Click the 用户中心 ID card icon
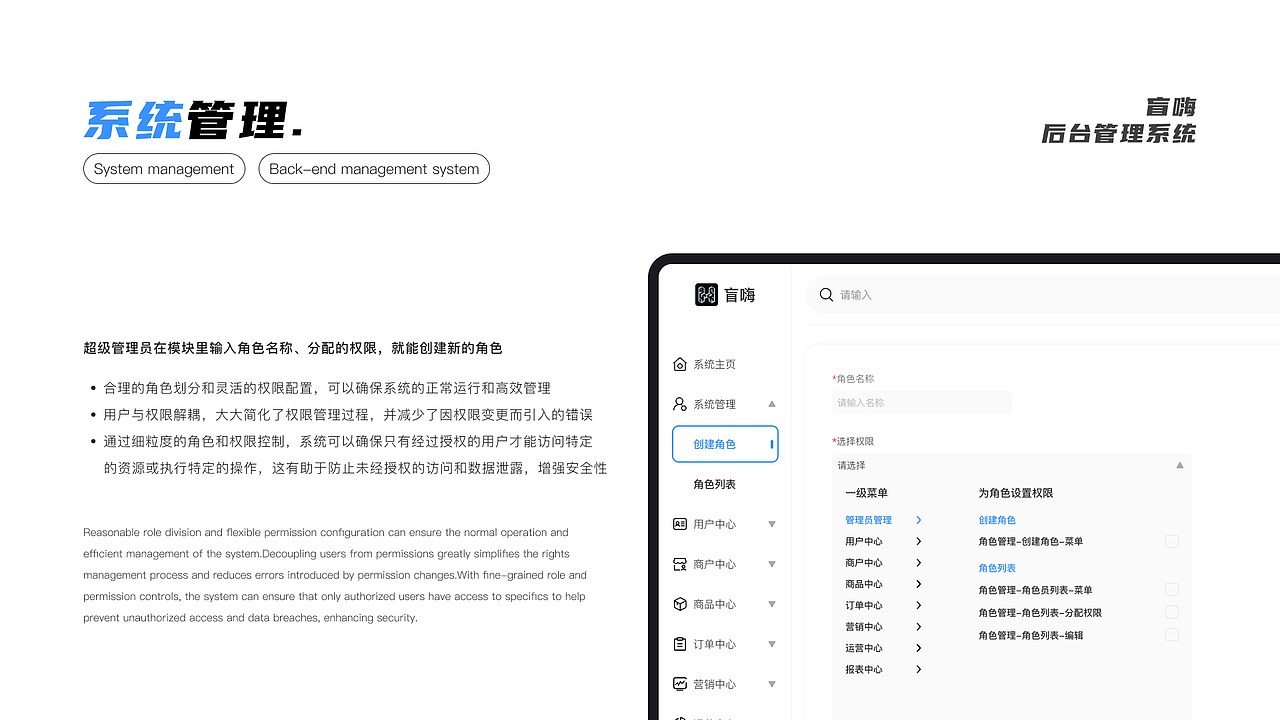Viewport: 1280px width, 720px height. point(680,524)
